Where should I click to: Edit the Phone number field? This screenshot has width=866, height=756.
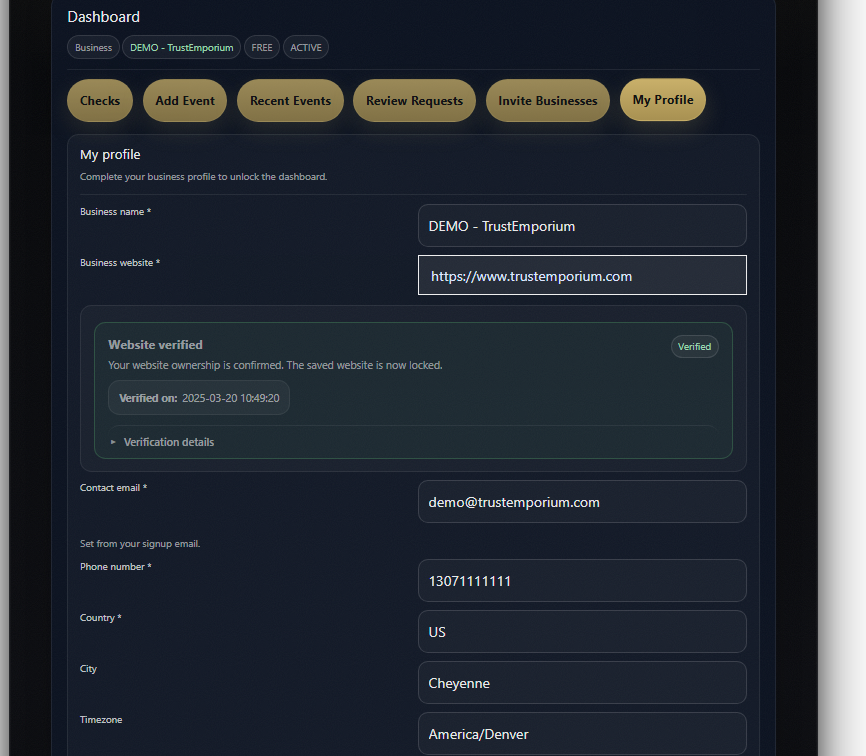pyautogui.click(x=582, y=580)
